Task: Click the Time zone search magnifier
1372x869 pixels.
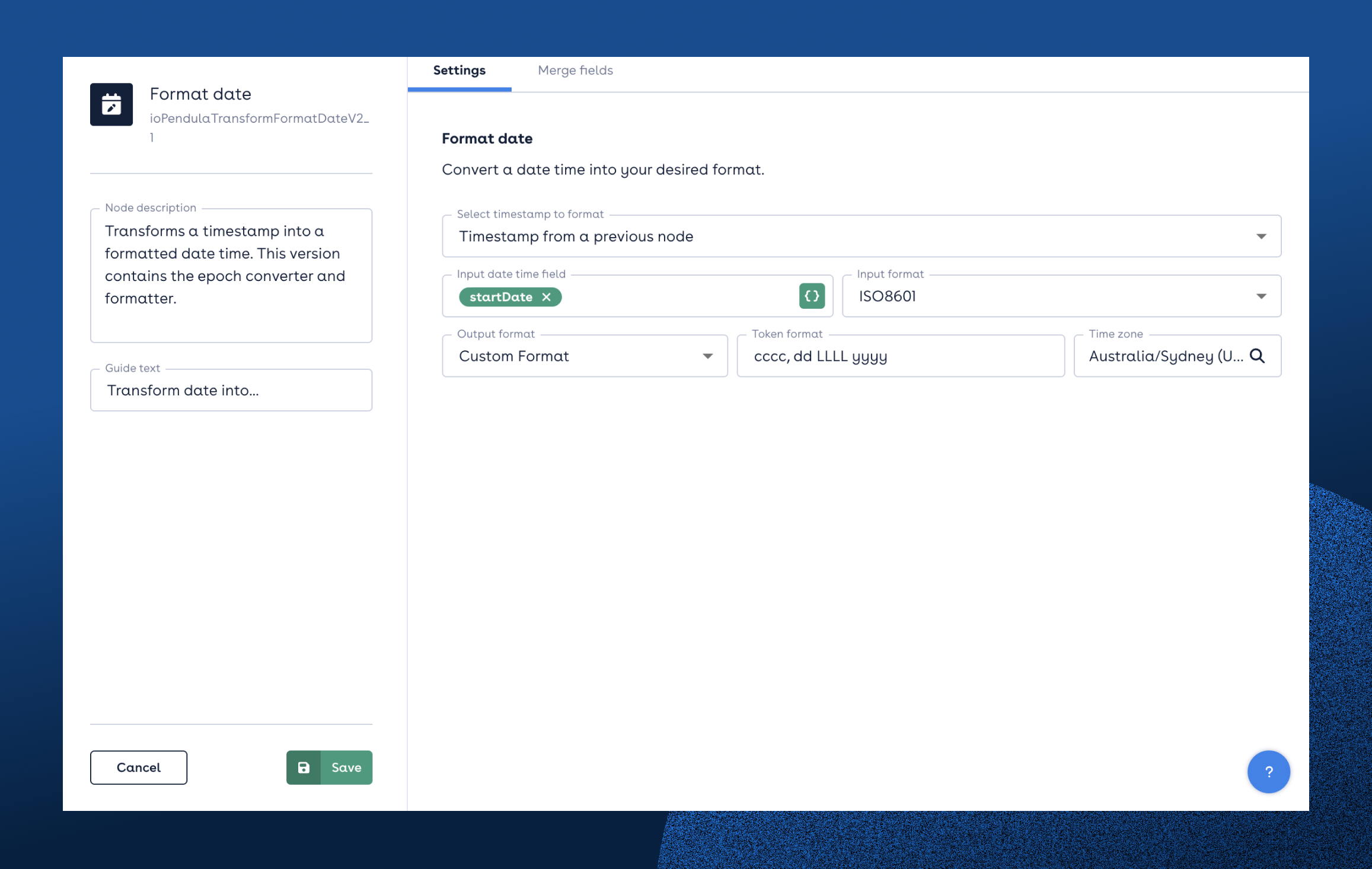Action: coord(1257,356)
